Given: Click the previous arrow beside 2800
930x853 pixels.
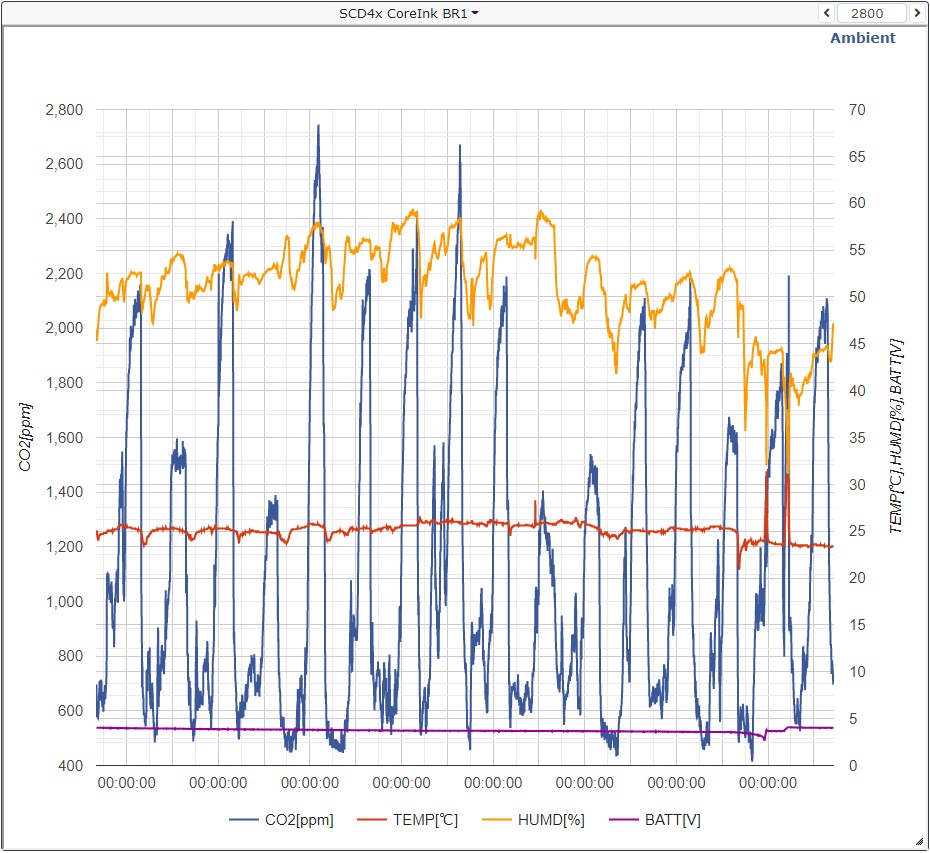Looking at the screenshot, I should point(826,13).
